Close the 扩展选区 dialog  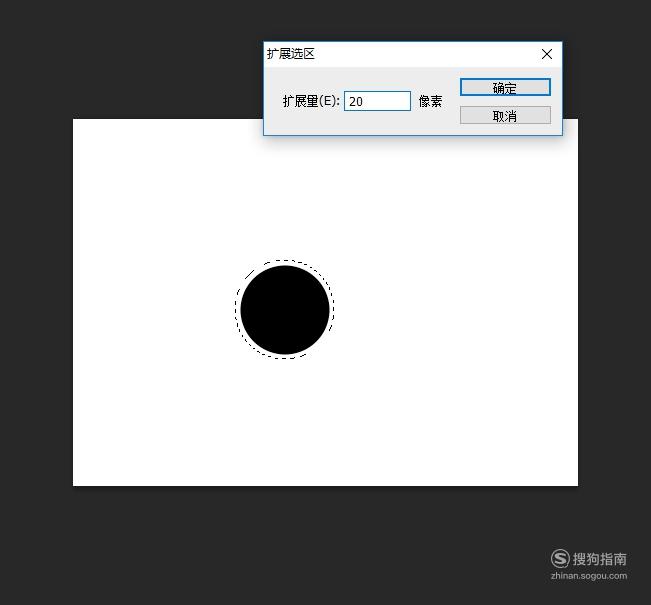pos(547,54)
